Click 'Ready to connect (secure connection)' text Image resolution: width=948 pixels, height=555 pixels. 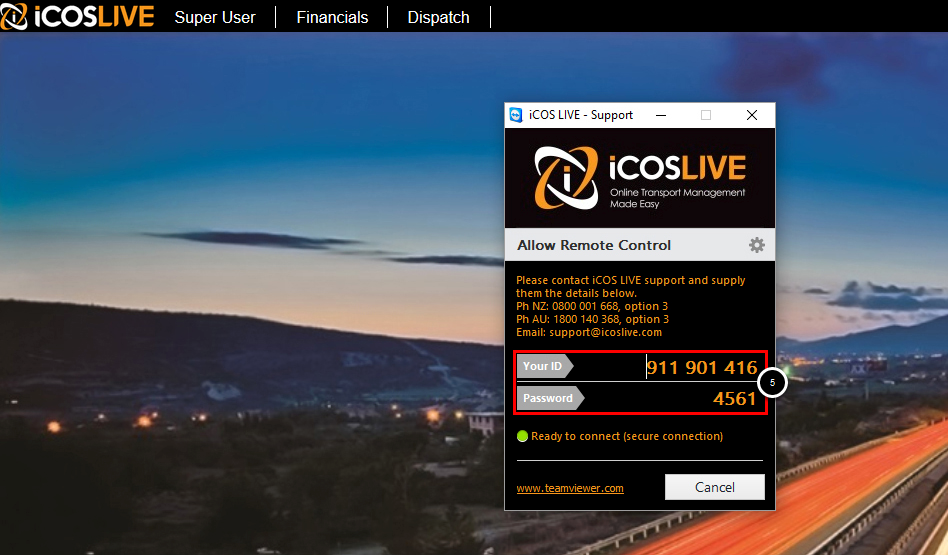pyautogui.click(x=627, y=437)
